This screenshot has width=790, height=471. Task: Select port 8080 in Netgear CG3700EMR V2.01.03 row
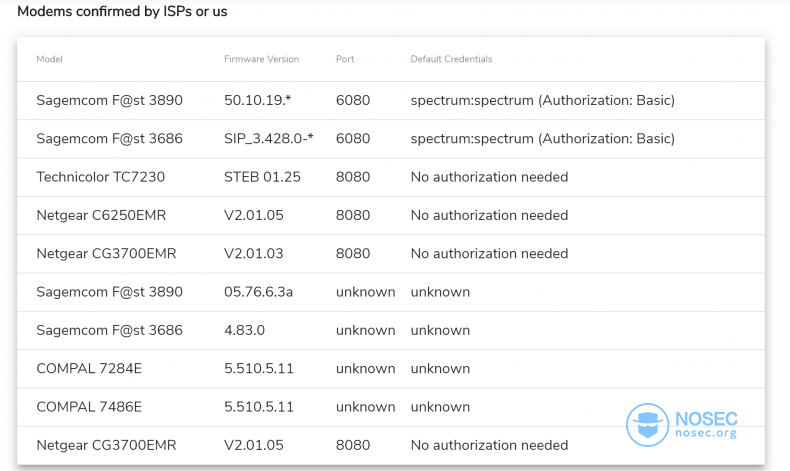click(353, 253)
